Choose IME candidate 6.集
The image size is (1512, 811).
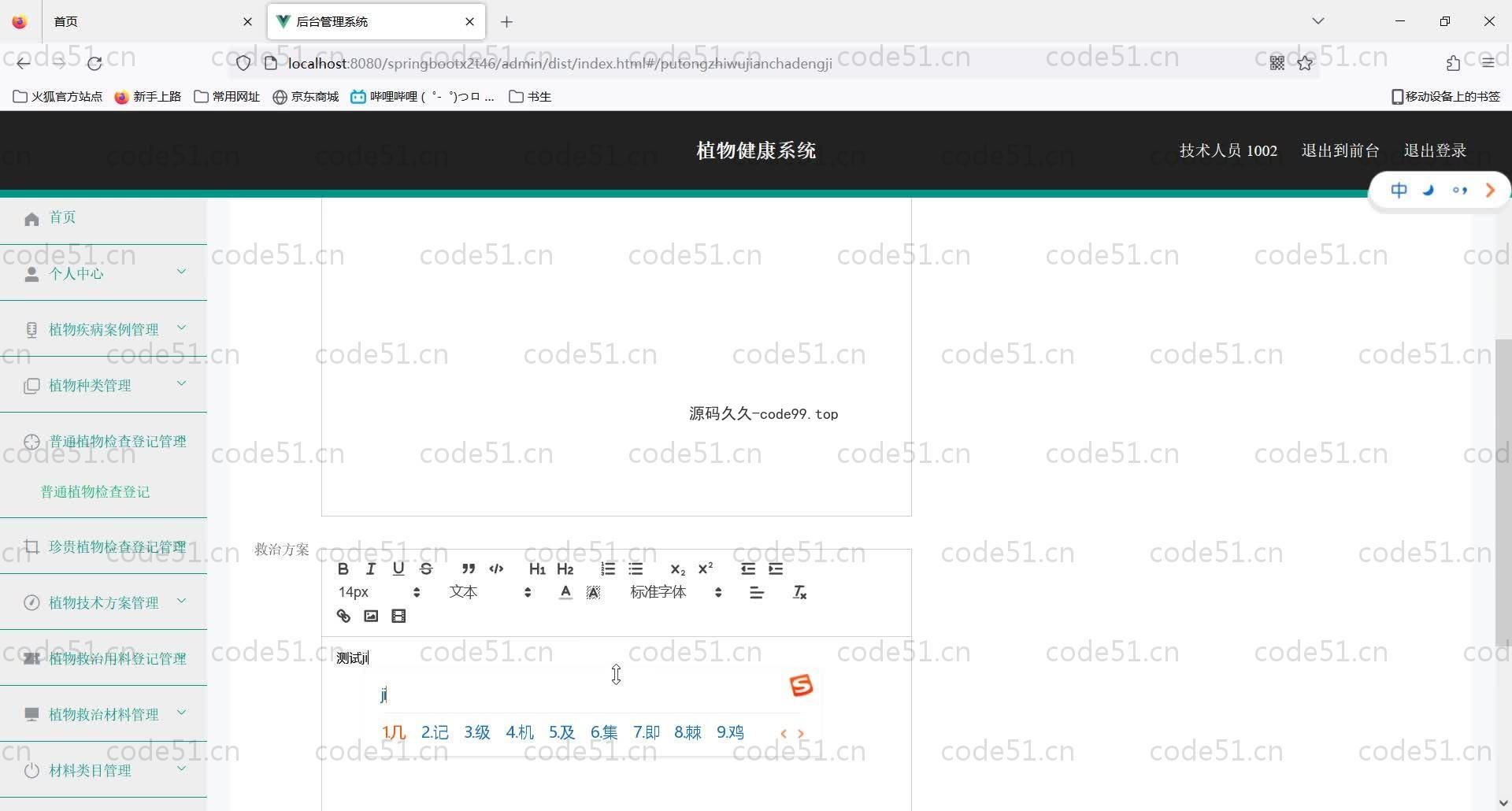(604, 732)
